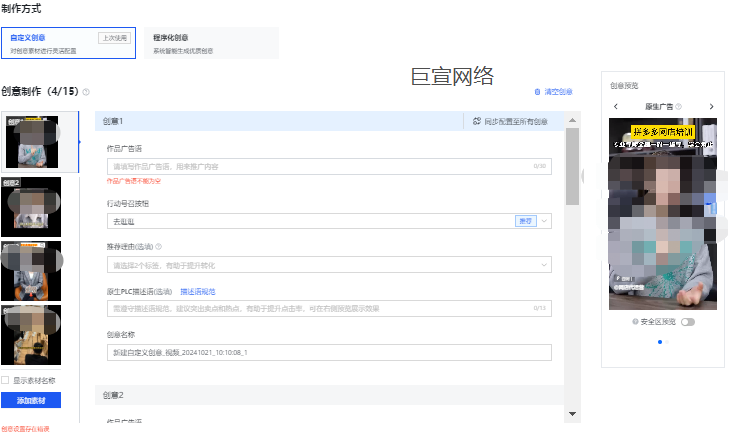Open the 行动号召按钮 dropdown

pos(329,221)
